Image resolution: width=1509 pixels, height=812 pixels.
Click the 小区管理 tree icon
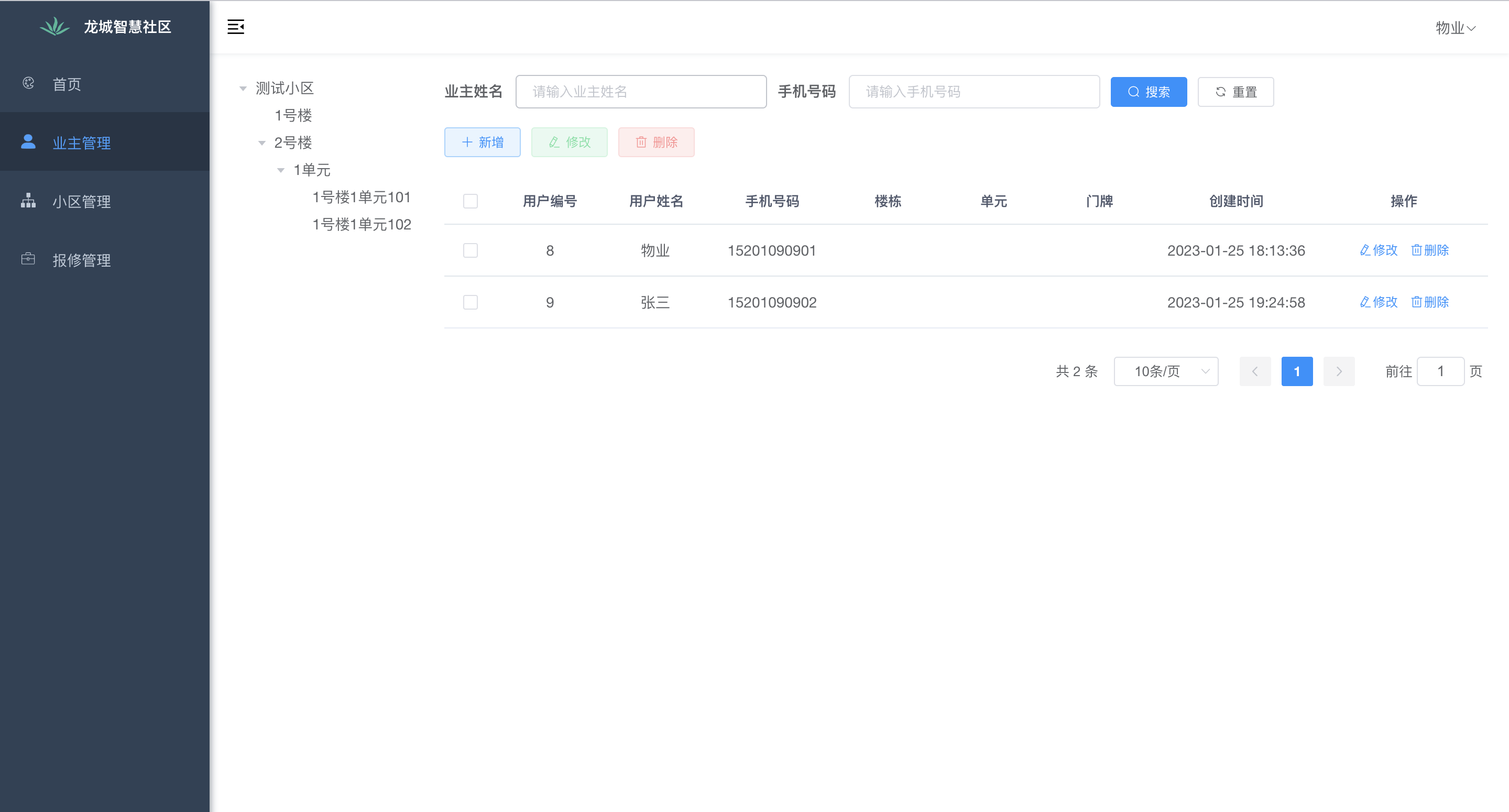28,201
